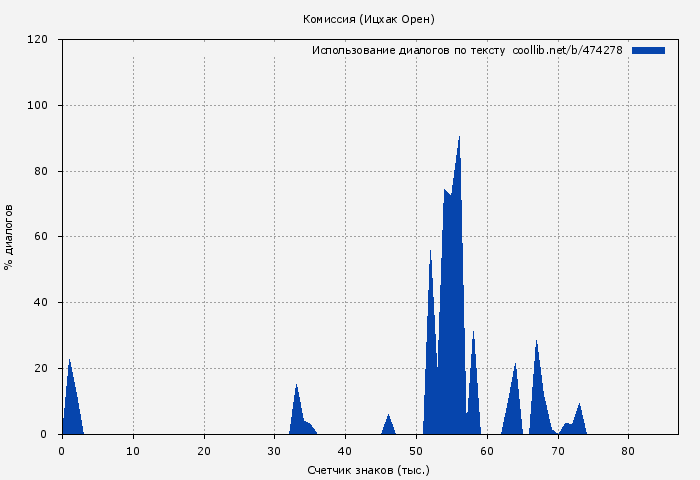Click the blue legend color swatch
The height and width of the screenshot is (480, 700).
[648, 50]
